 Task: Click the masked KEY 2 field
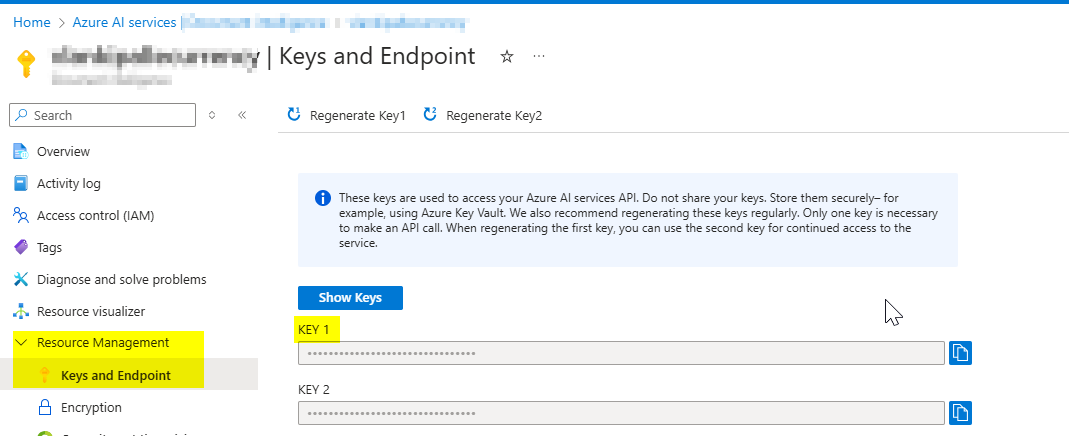point(621,413)
